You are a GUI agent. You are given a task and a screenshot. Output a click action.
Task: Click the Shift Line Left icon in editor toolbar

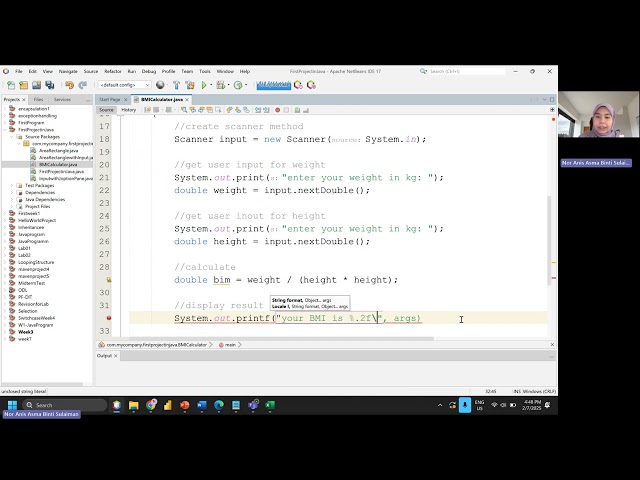(x=258, y=110)
